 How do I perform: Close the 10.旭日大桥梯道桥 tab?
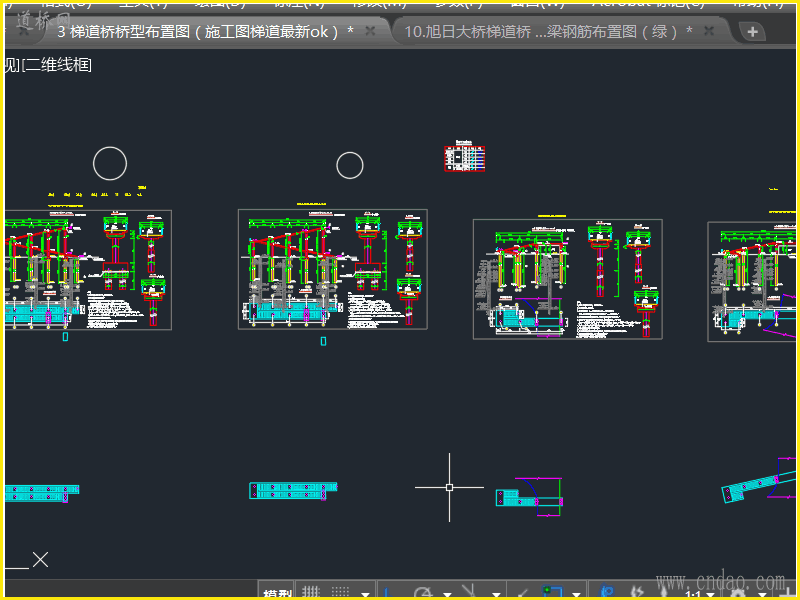709,32
